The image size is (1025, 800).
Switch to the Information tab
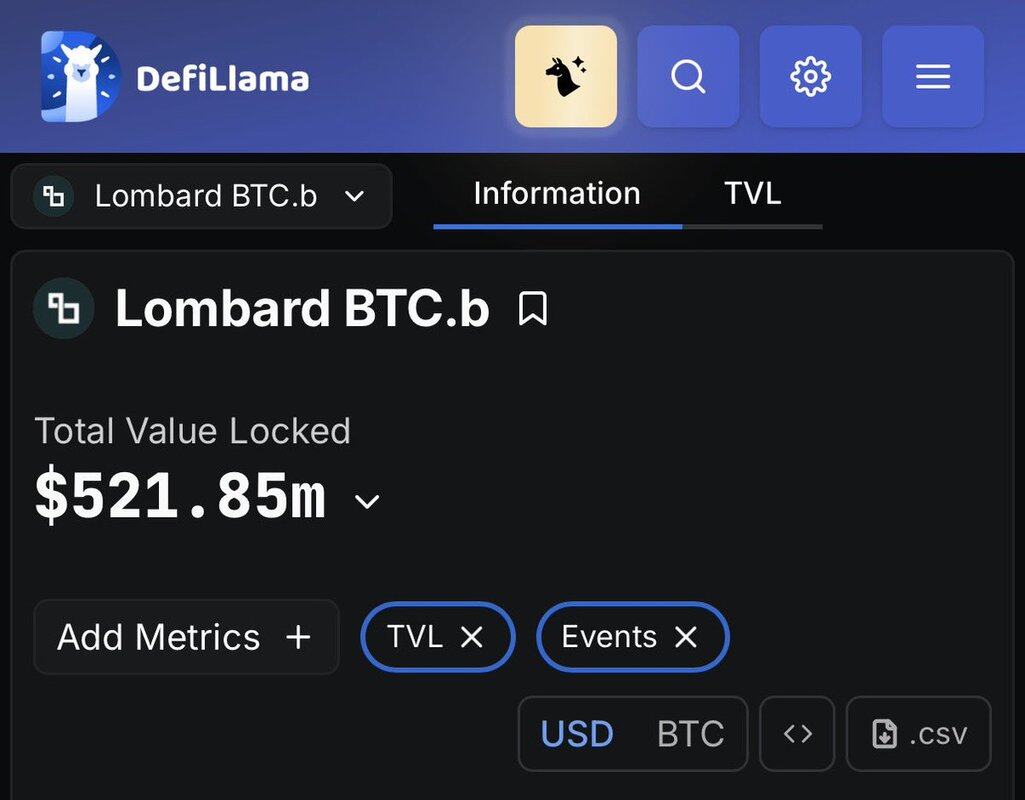click(557, 194)
